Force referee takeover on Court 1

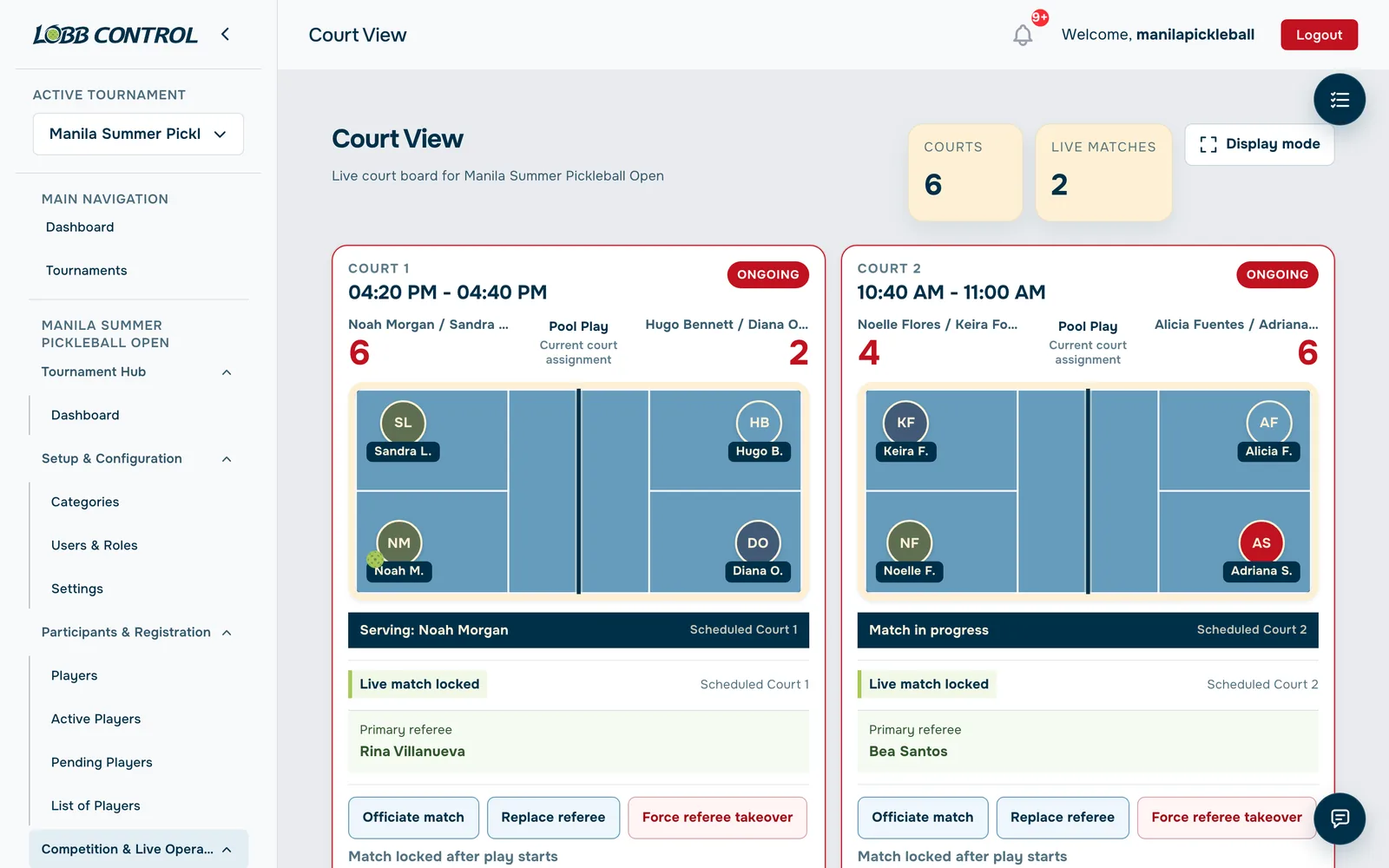coord(717,818)
